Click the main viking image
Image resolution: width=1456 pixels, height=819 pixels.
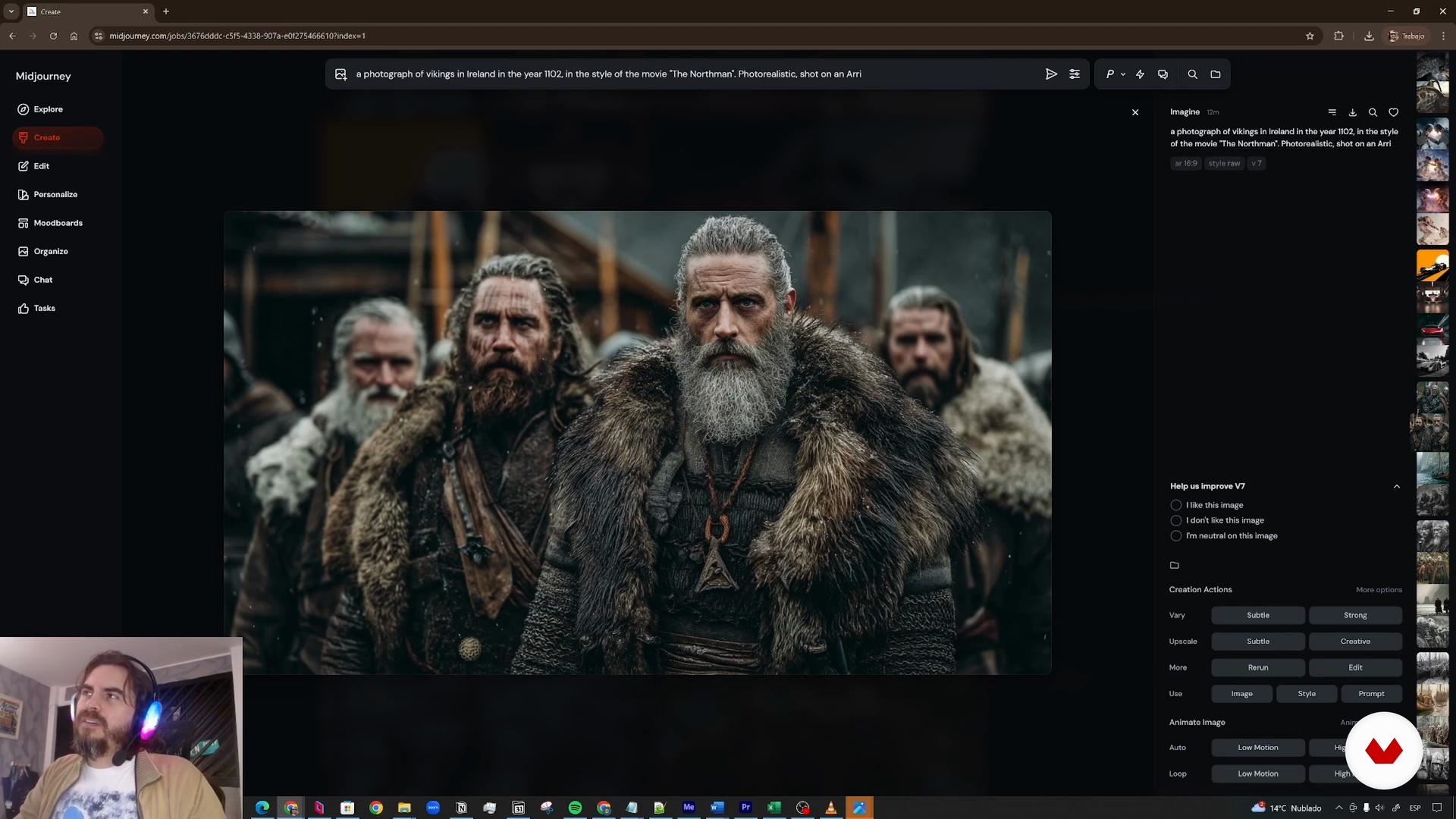(637, 443)
